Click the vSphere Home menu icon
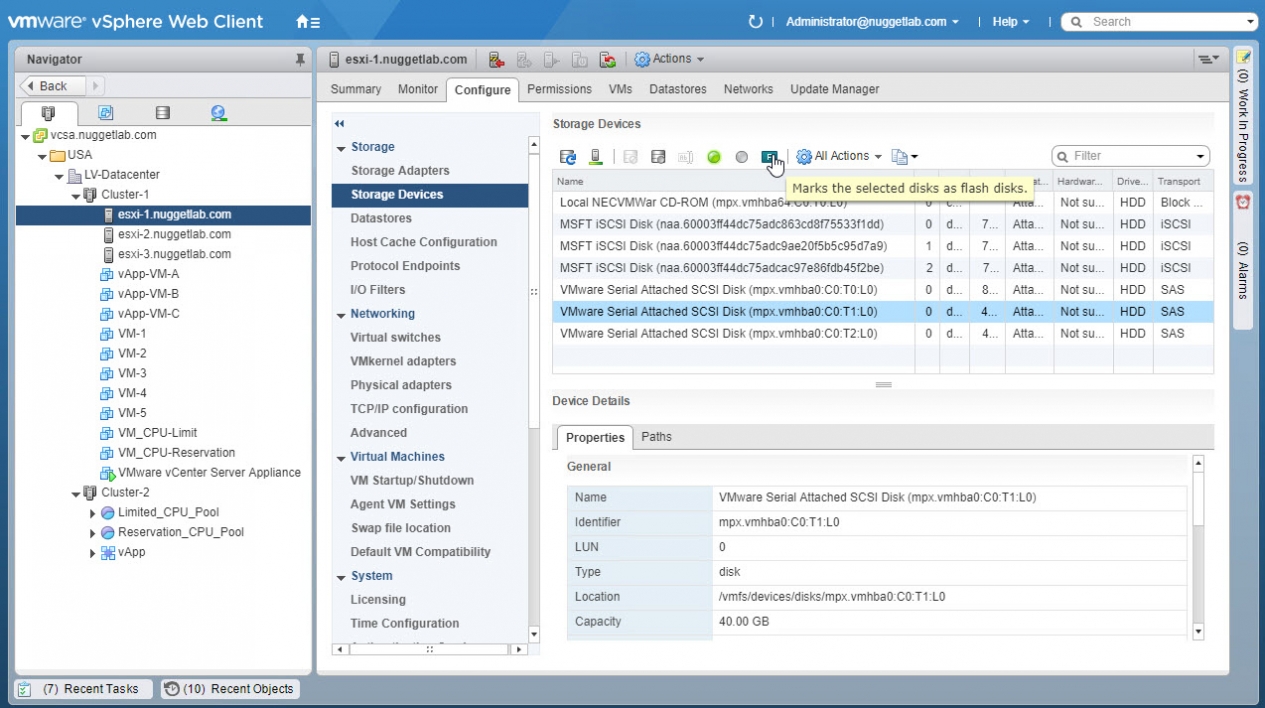 pyautogui.click(x=307, y=22)
